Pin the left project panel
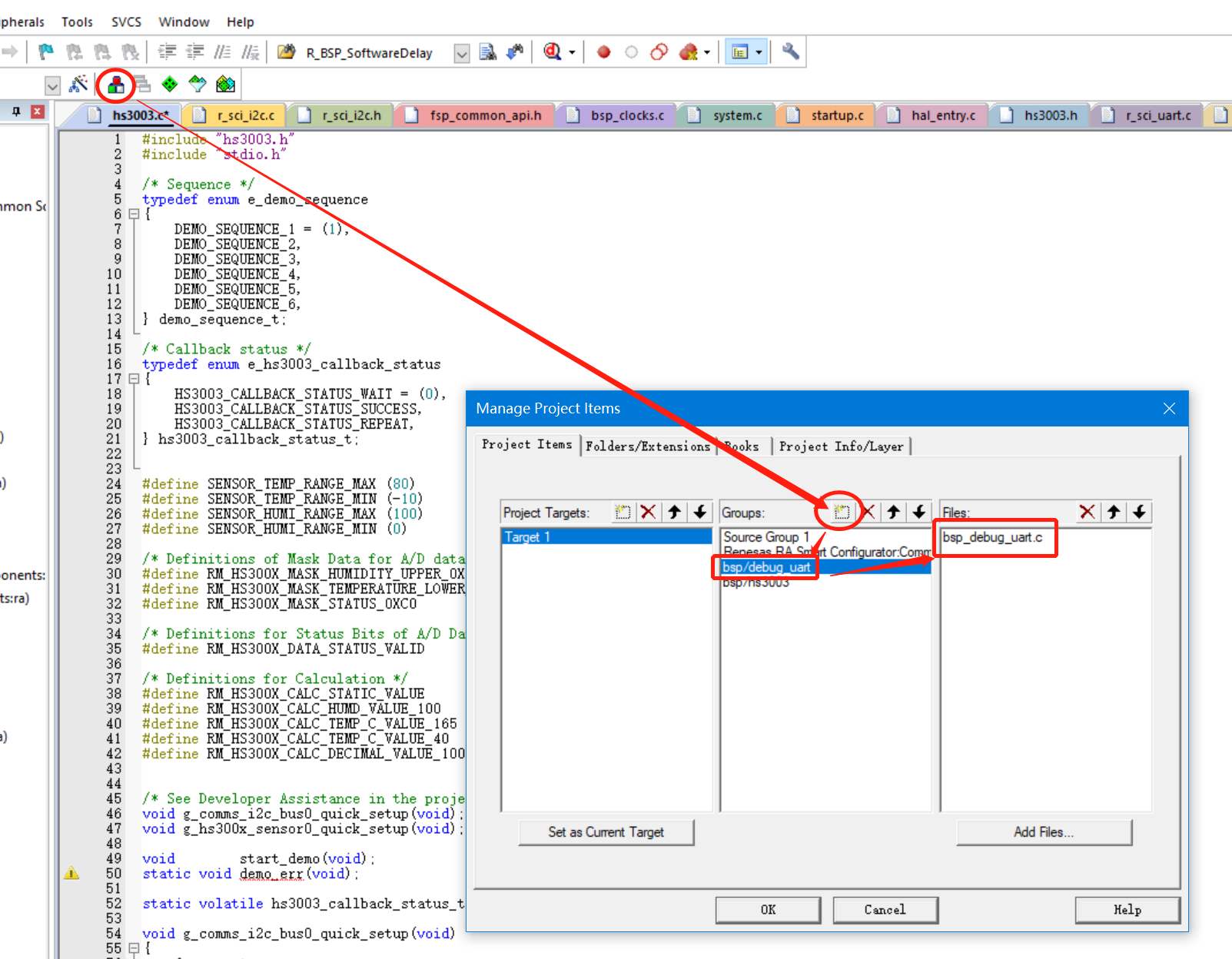Screen dimensions: 1232x959 [x=16, y=111]
